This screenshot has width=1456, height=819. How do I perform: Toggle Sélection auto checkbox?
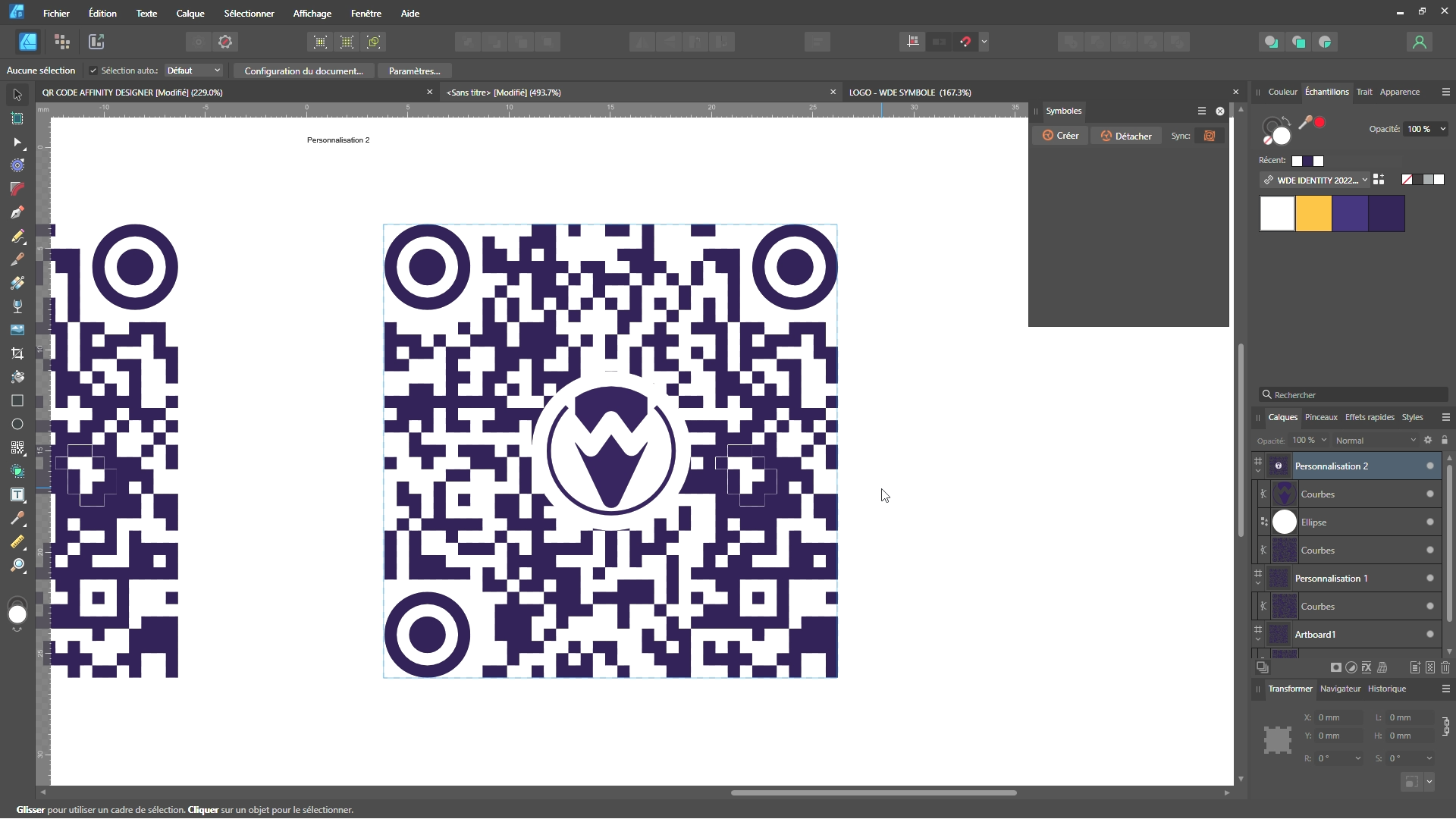(93, 71)
